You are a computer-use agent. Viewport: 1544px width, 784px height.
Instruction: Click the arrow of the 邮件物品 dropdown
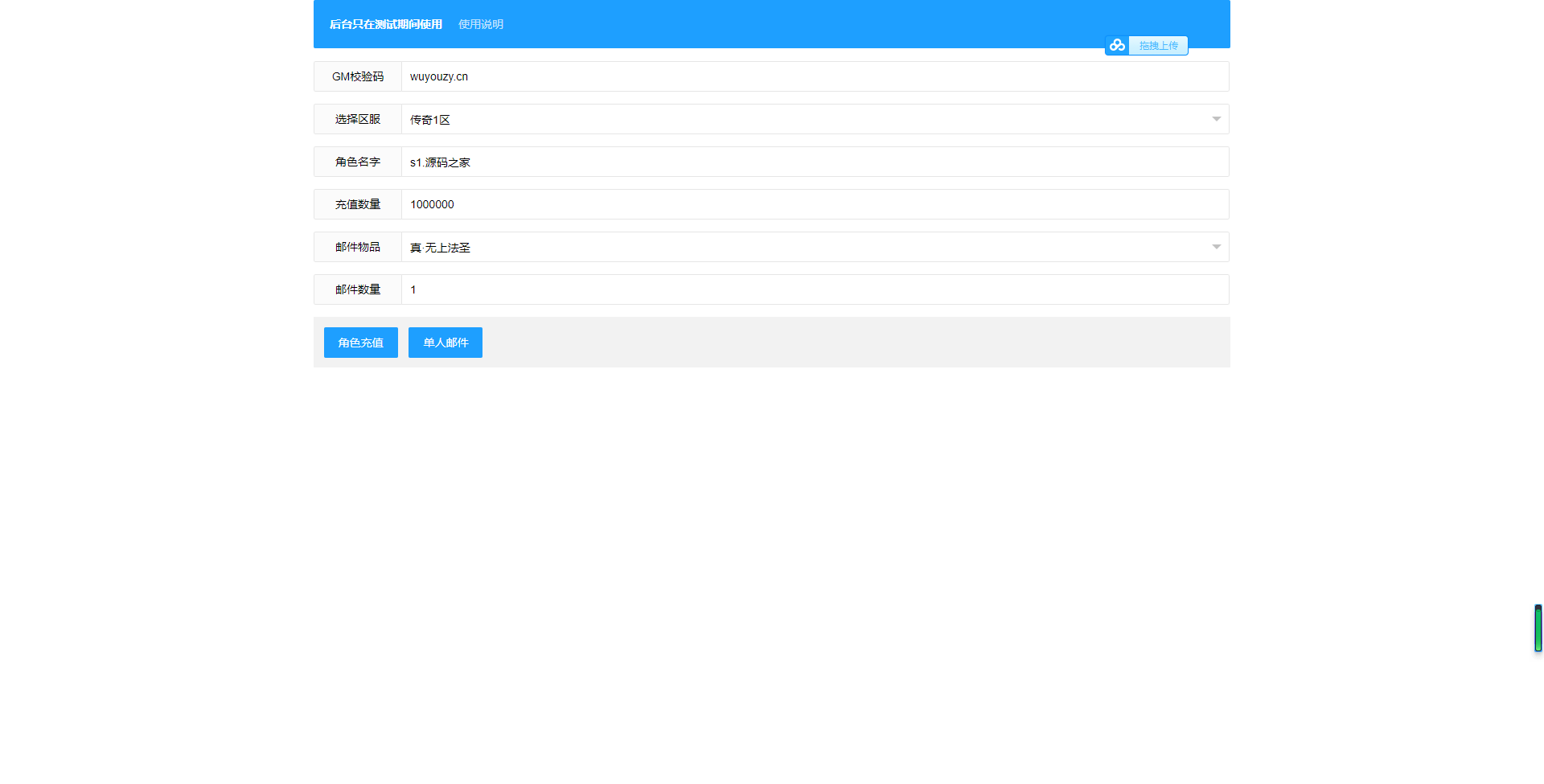1216,247
